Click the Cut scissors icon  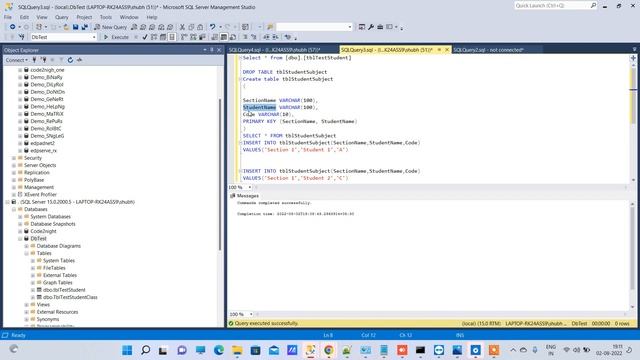pyautogui.click(x=182, y=27)
